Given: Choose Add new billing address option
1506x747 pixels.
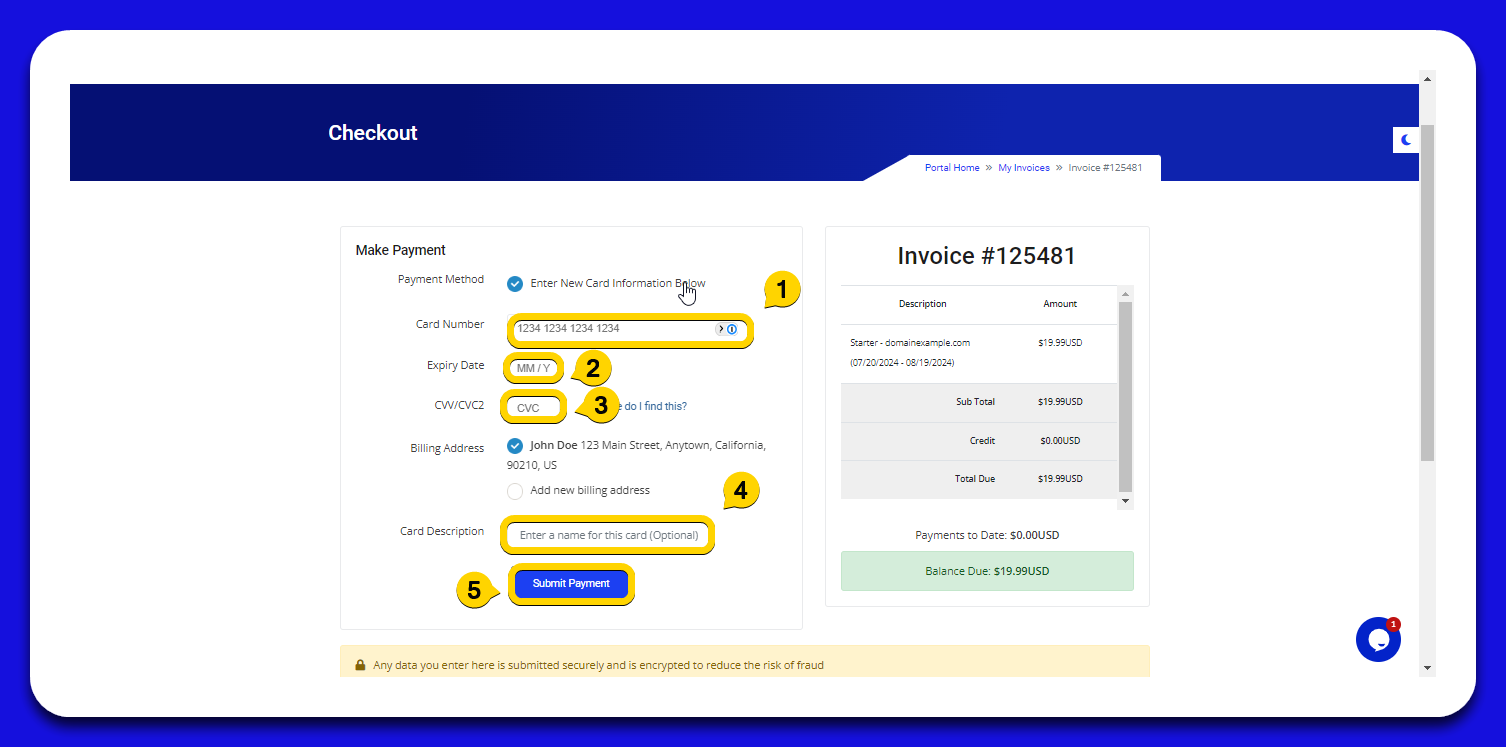Looking at the screenshot, I should 515,491.
